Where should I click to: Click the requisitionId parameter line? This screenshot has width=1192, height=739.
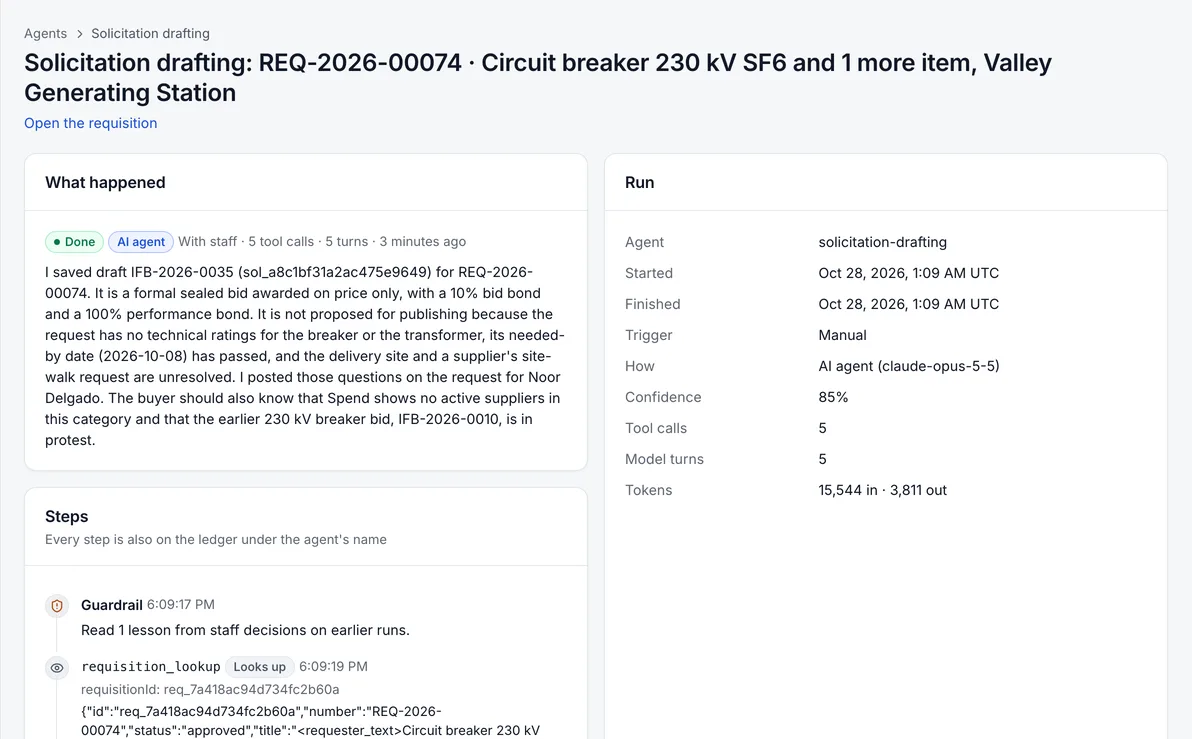point(210,690)
